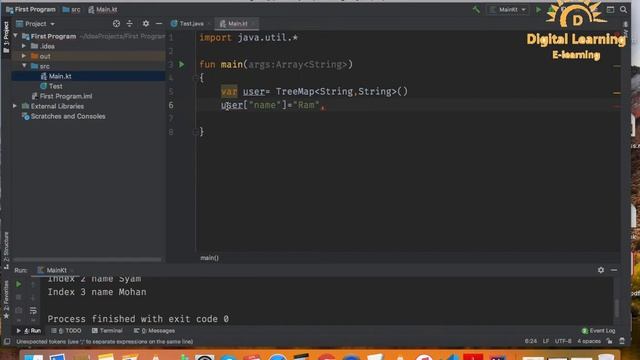
Task: Toggle soft-wrap in Run console
Action: click(33, 311)
